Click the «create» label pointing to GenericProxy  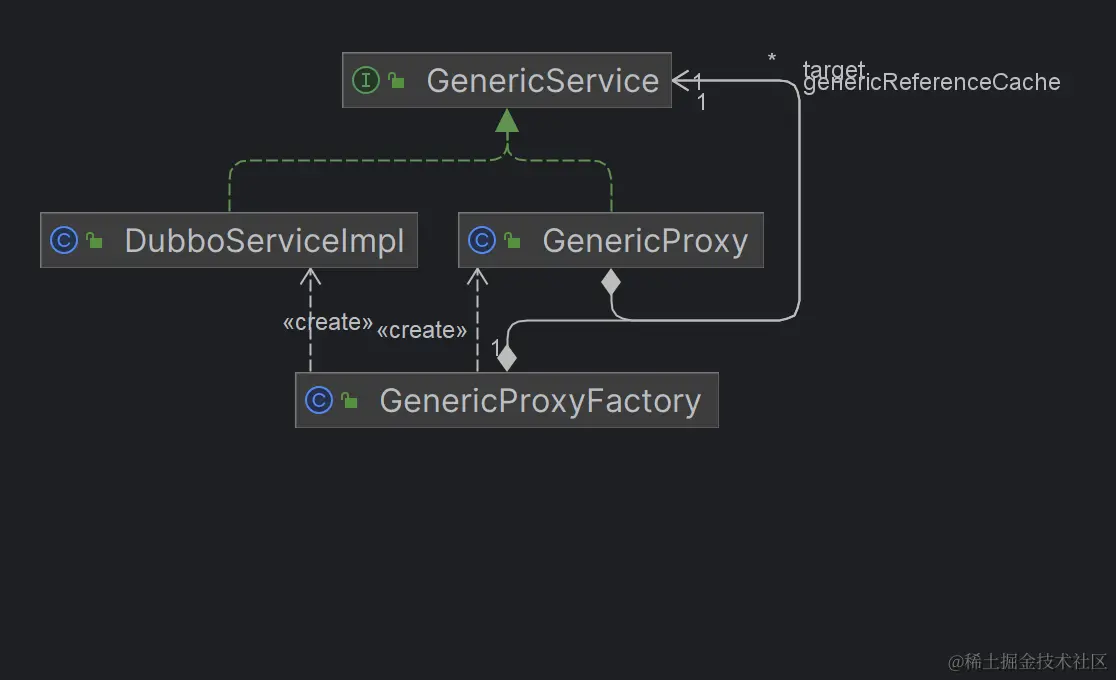[423, 330]
